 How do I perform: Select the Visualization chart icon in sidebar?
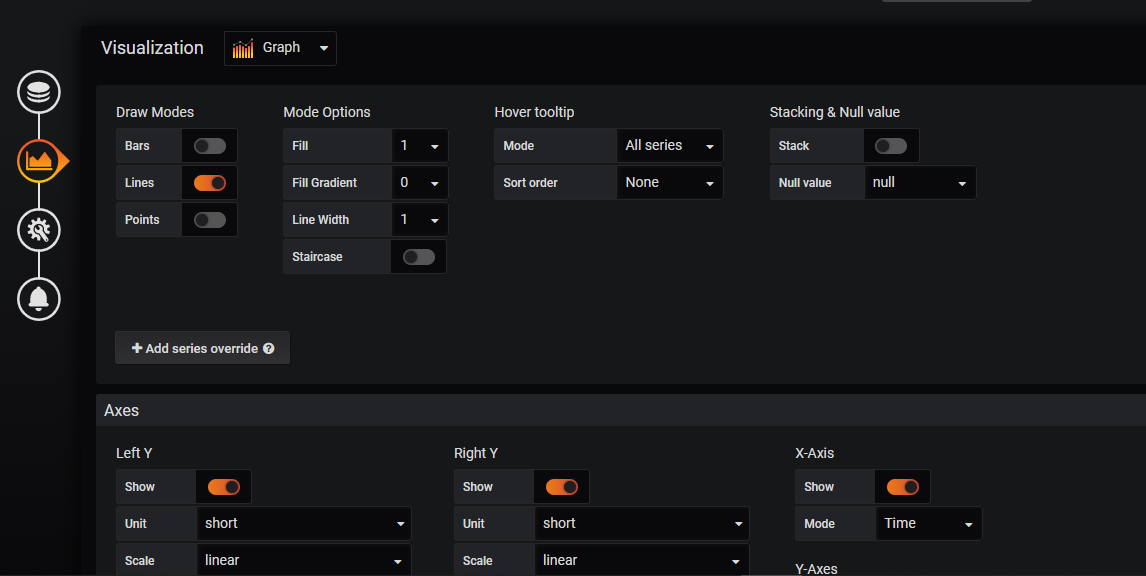39,160
